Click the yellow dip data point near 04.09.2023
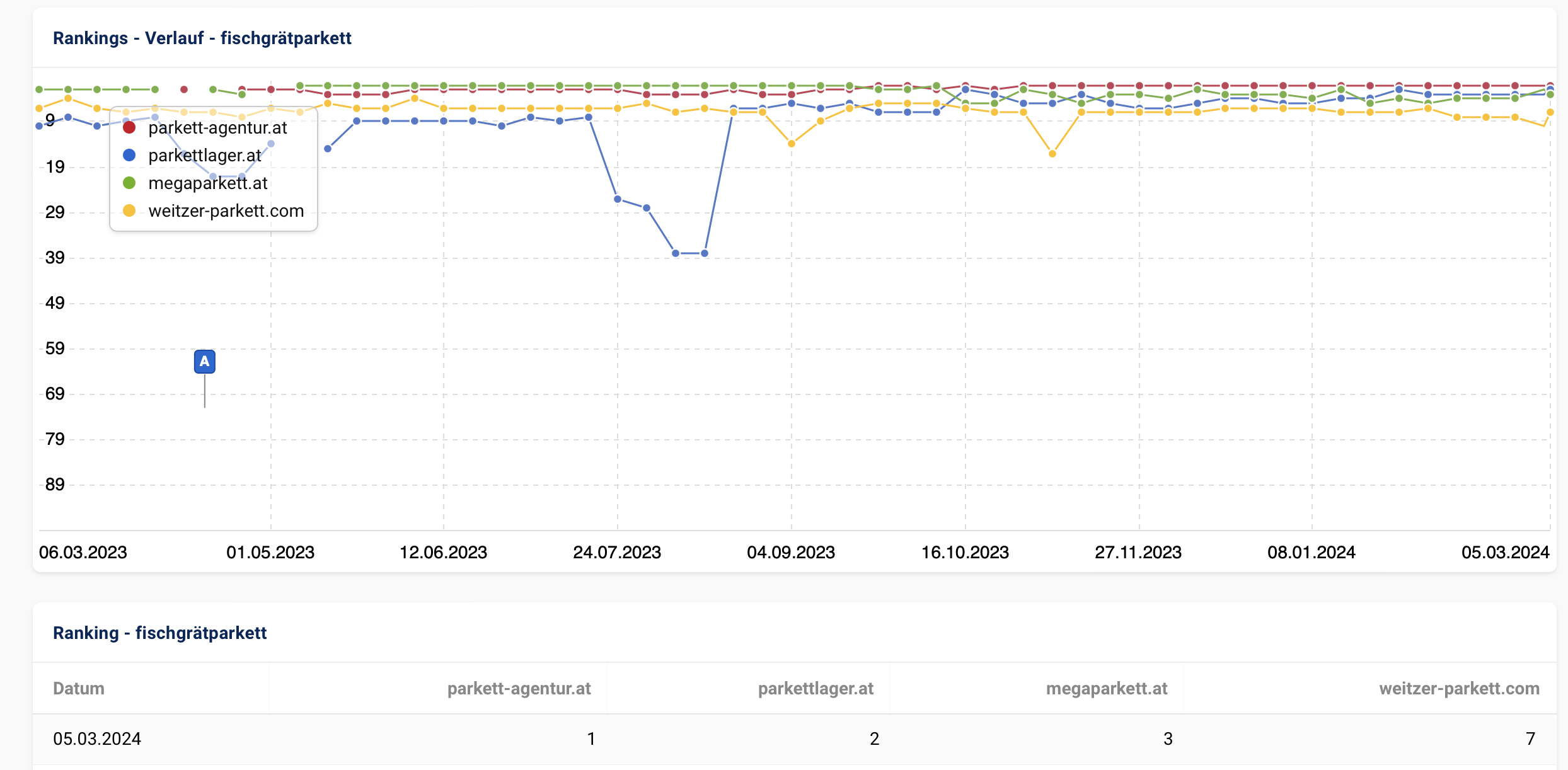Screen dimensions: 1568x770 point(792,144)
